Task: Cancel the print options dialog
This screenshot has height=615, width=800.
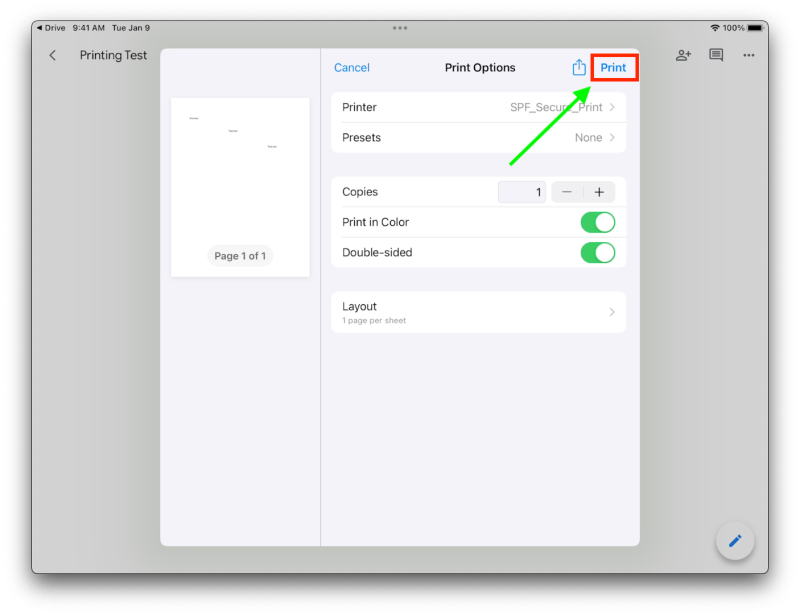Action: [351, 68]
